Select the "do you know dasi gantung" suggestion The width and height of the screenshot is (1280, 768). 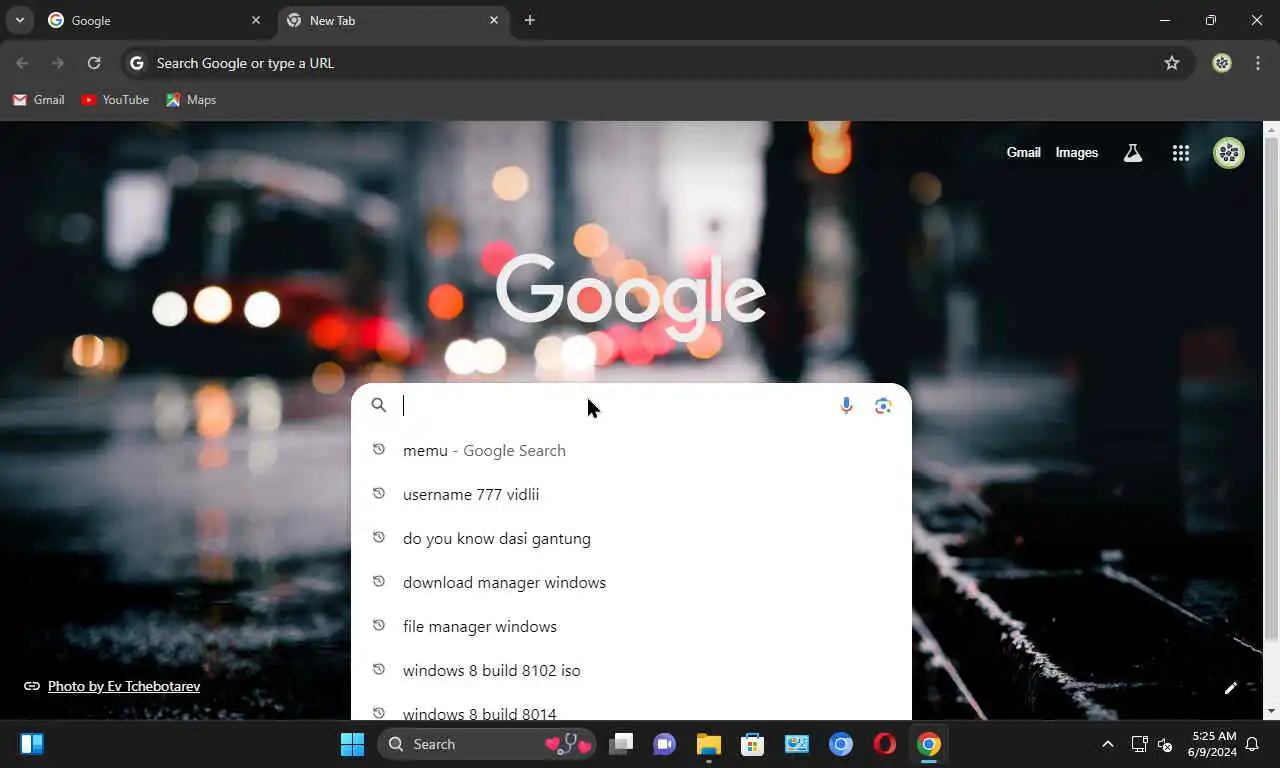point(631,538)
